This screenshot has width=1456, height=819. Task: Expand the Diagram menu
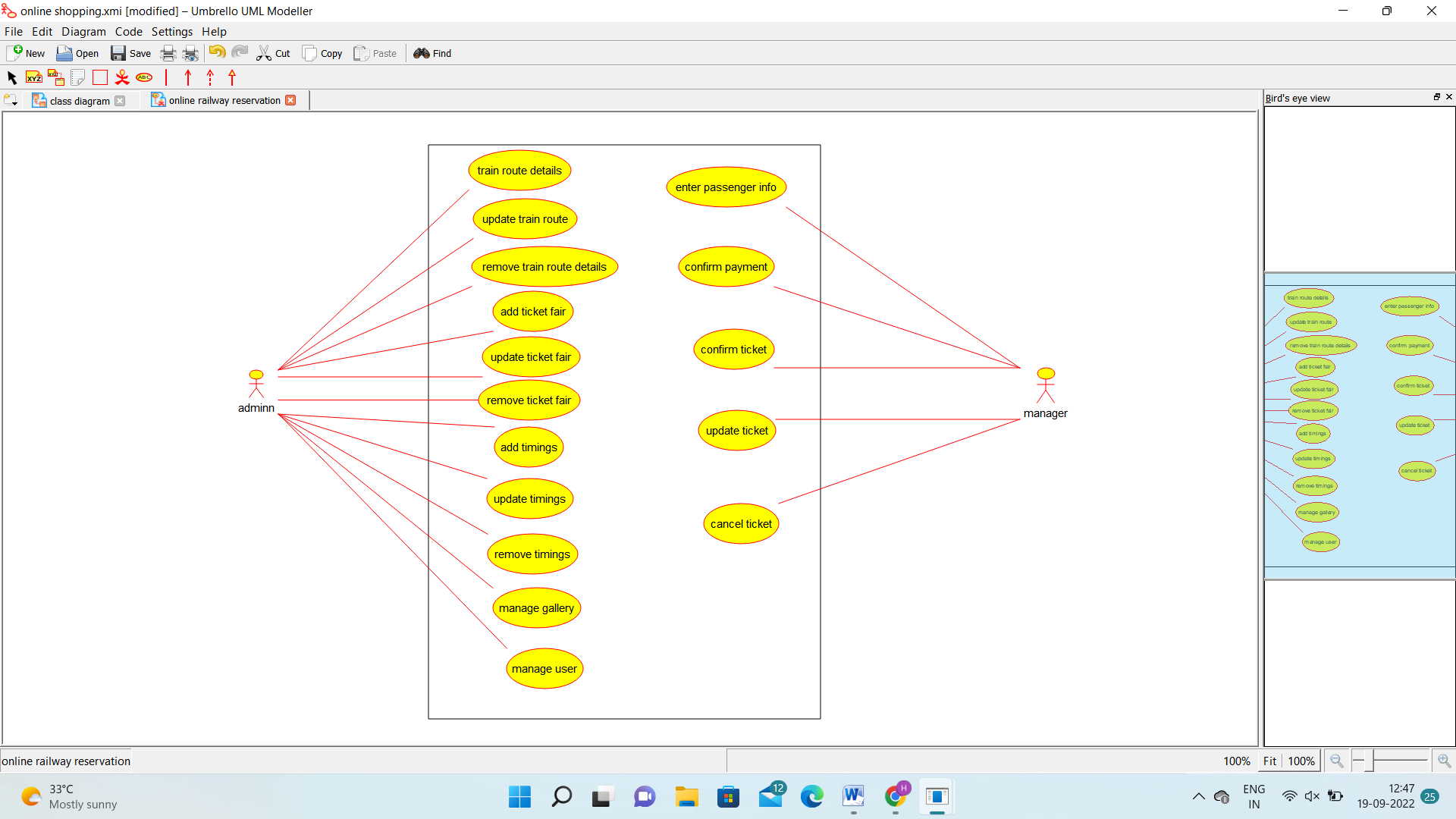point(83,32)
